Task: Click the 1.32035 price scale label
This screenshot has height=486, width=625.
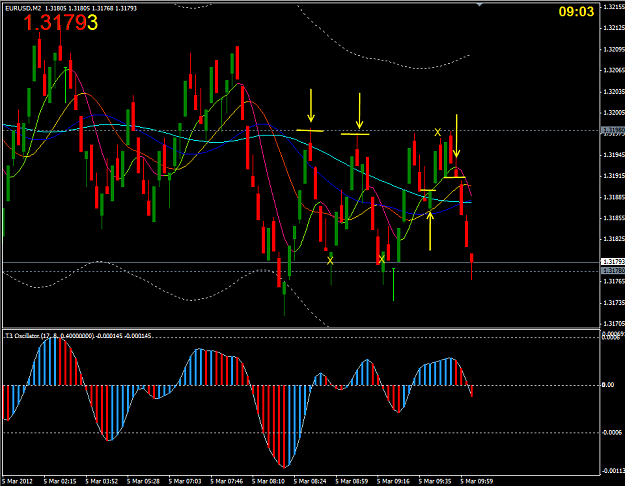Action: [614, 92]
